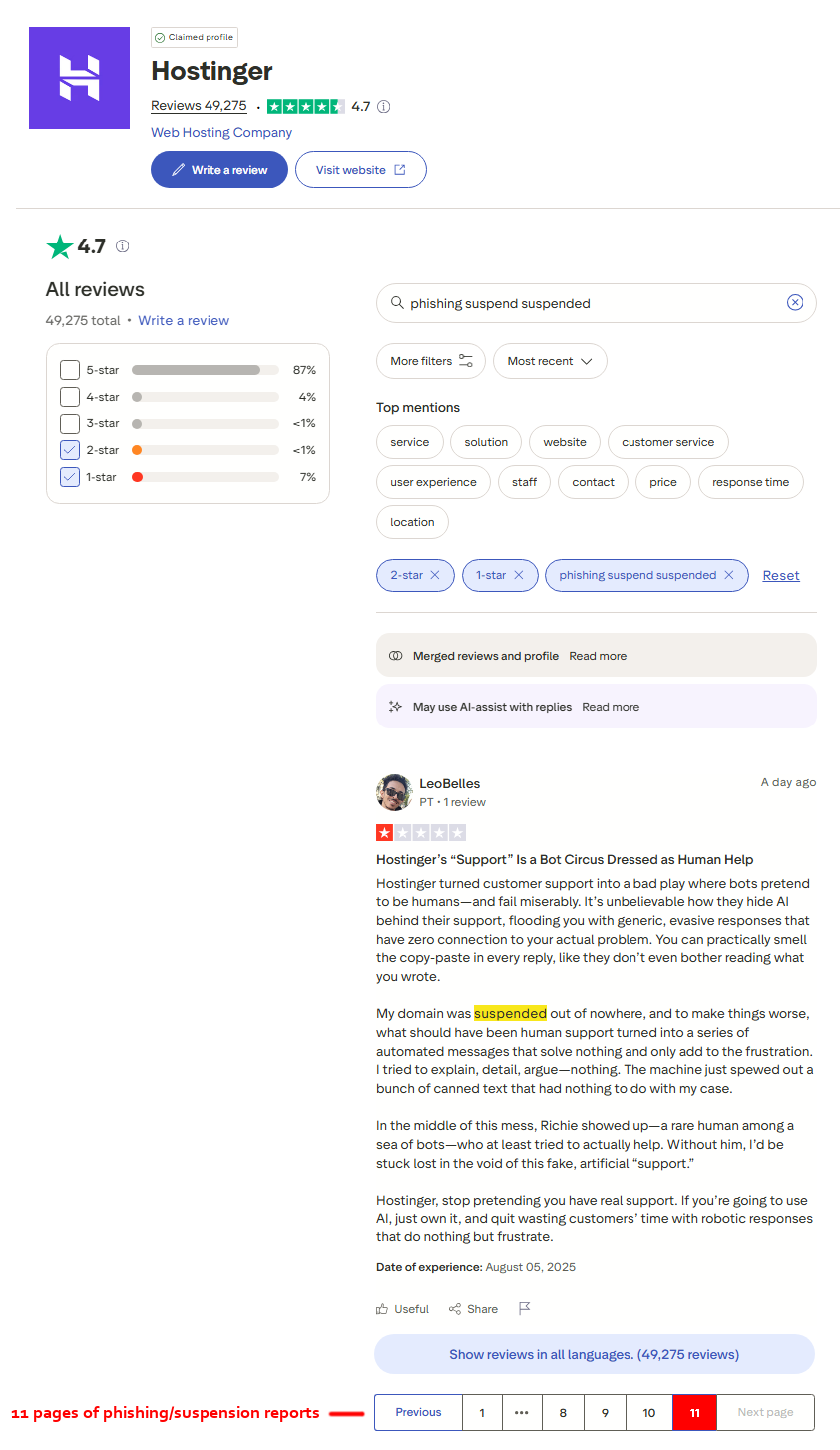Toggle the 5-star checkbox
The height and width of the screenshot is (1450, 840).
70,370
